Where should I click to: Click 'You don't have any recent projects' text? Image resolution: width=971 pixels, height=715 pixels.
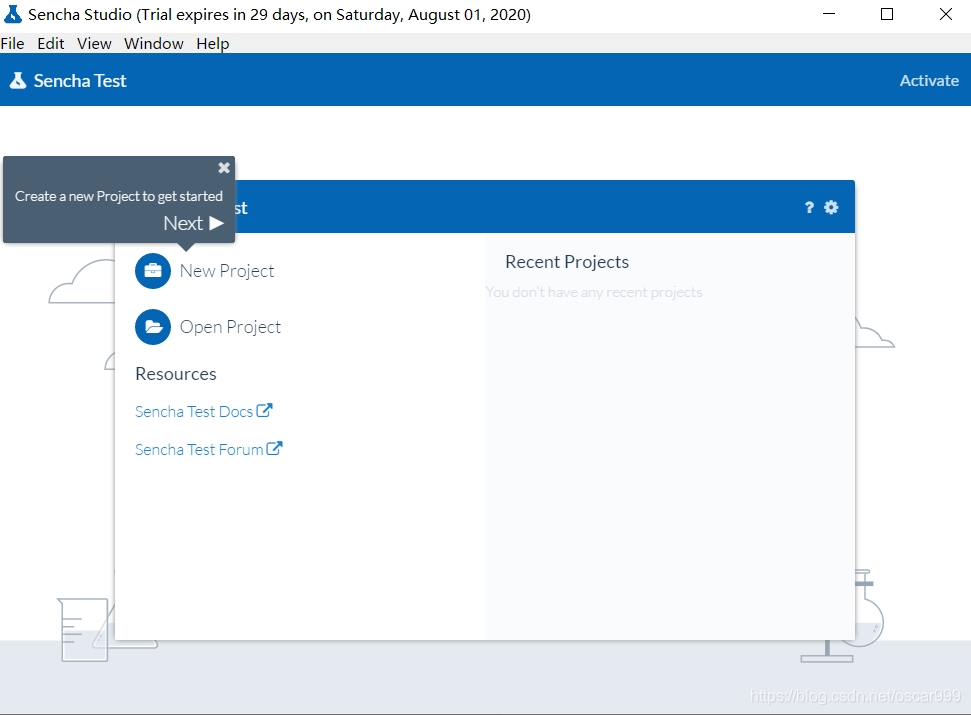coord(594,292)
